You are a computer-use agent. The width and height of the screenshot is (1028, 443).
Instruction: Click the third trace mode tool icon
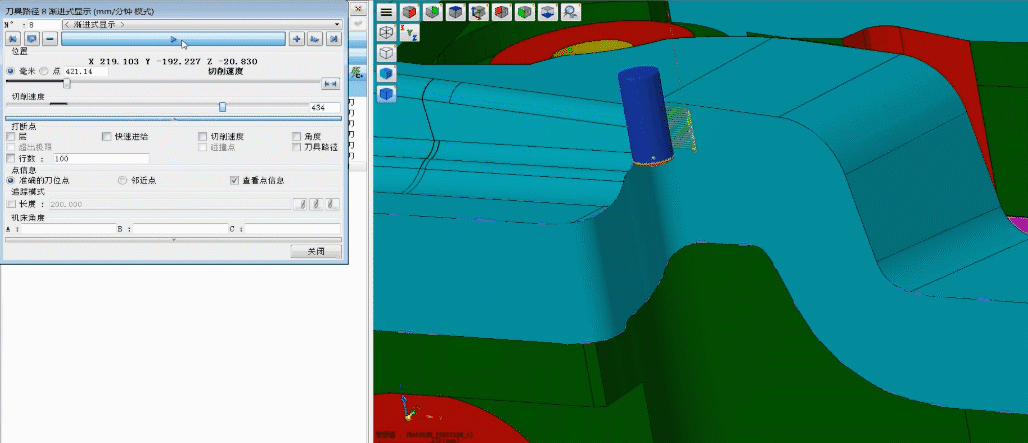333,204
